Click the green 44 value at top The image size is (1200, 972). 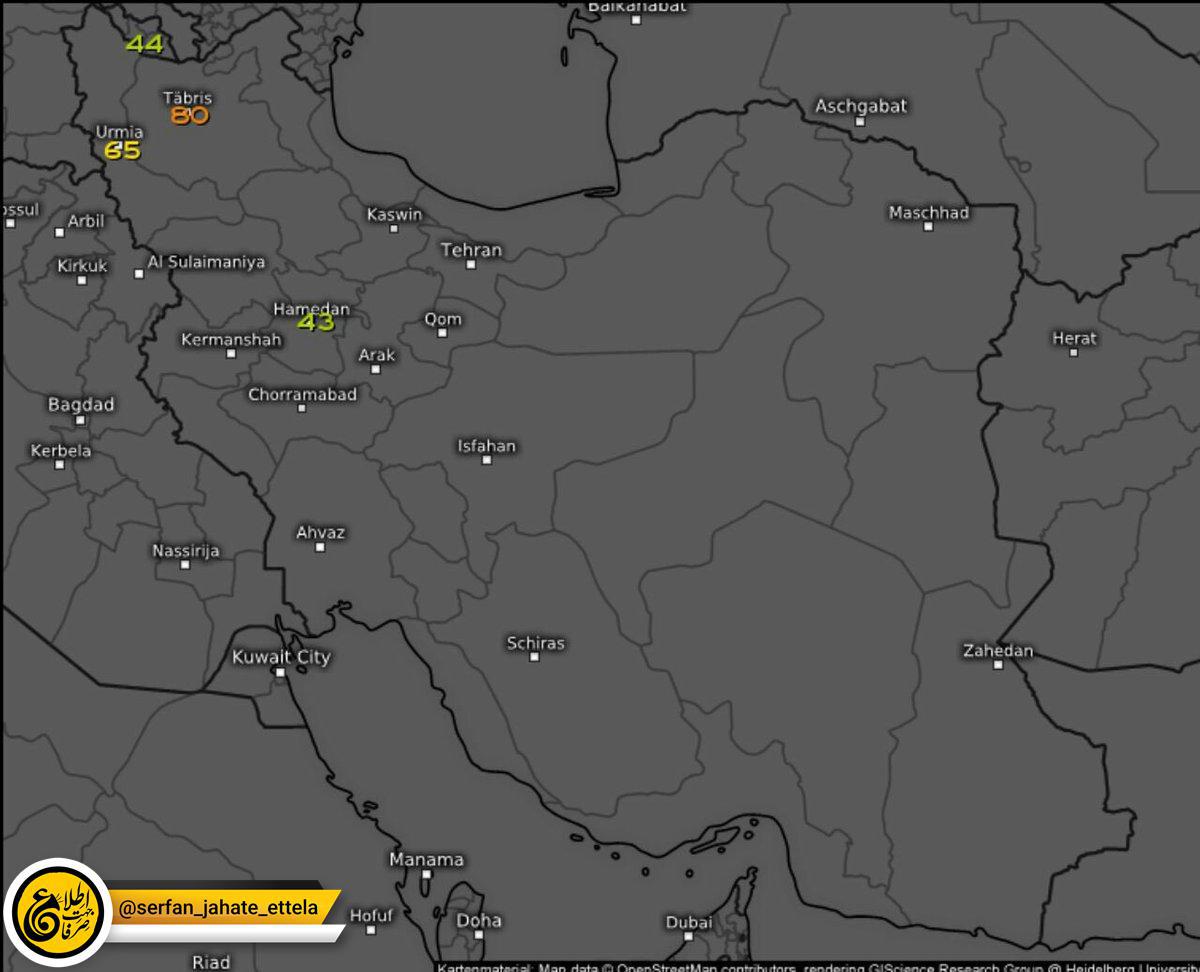coord(144,44)
